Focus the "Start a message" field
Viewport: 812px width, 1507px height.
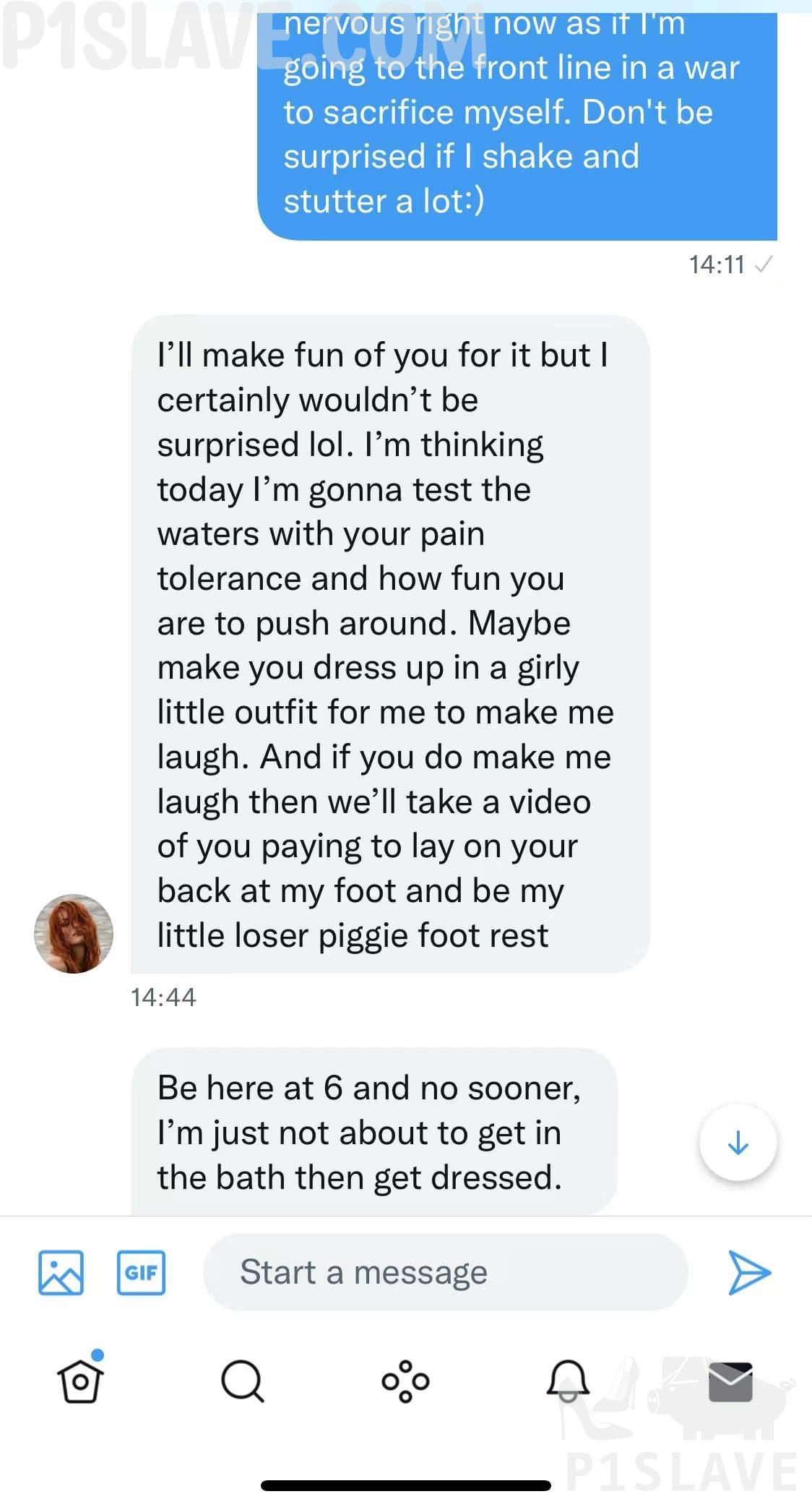click(445, 1272)
